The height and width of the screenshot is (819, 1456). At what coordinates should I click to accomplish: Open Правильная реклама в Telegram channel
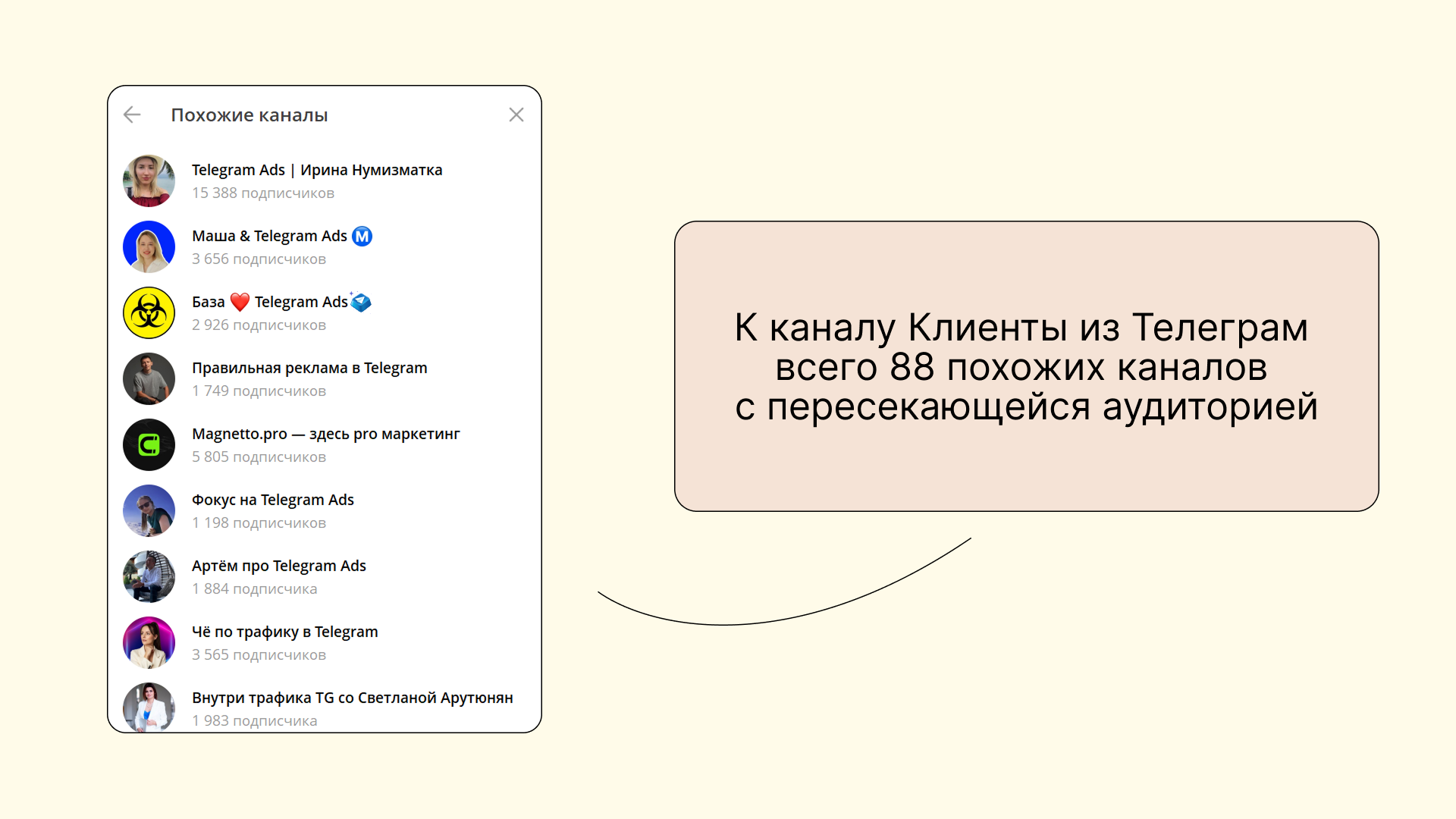point(309,369)
